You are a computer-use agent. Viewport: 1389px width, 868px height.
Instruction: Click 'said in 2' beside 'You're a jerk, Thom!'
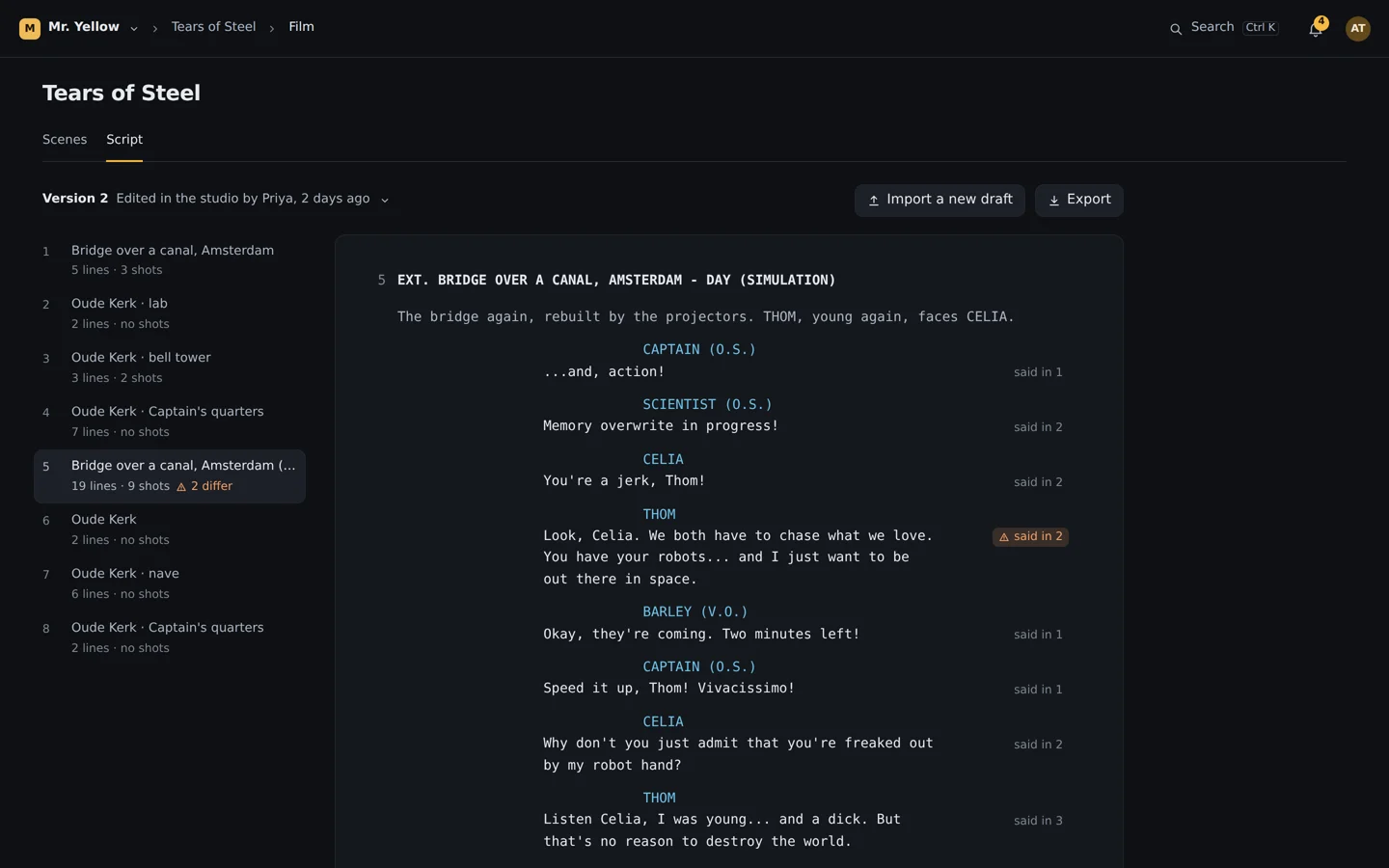(1038, 482)
